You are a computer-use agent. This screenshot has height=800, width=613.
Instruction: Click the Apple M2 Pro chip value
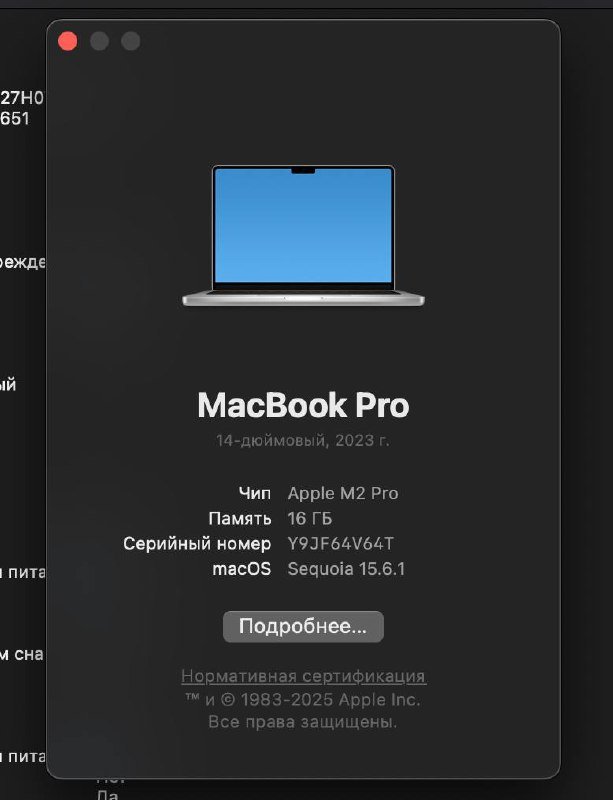tap(343, 493)
